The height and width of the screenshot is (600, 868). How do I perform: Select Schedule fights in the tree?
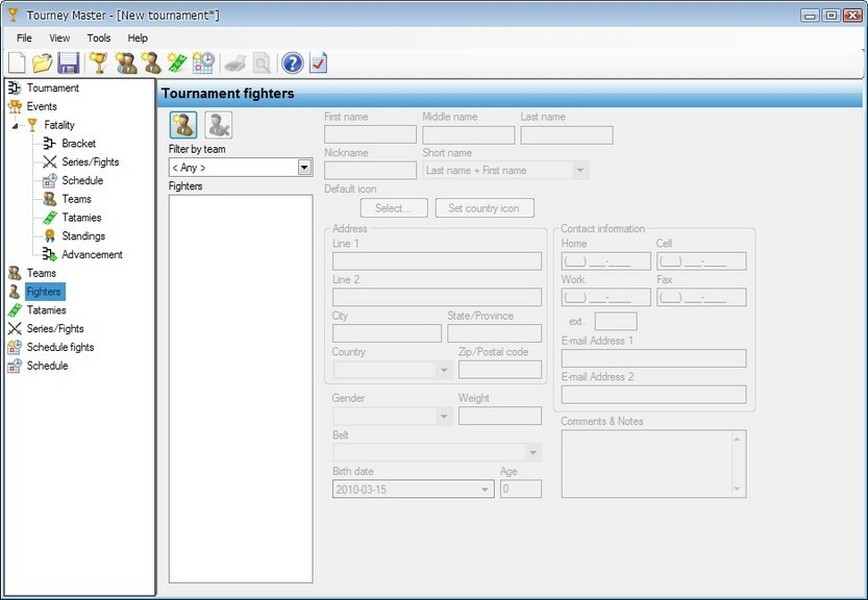60,347
